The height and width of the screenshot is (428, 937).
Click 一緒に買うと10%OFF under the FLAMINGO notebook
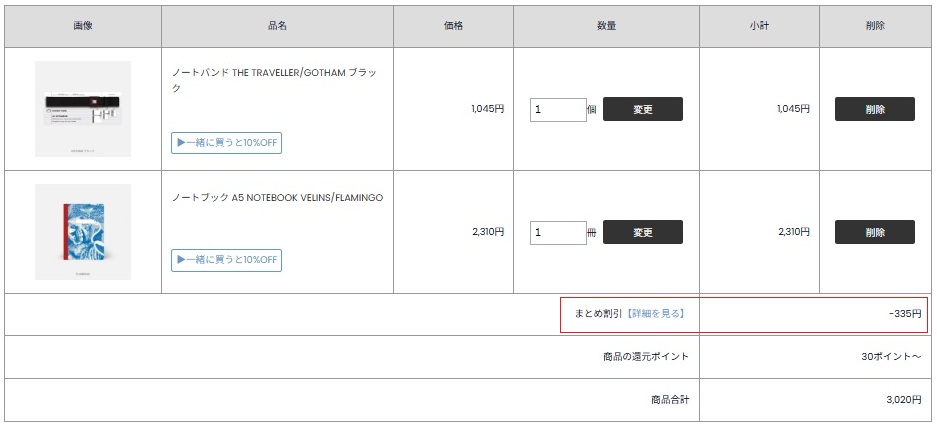click(226, 260)
